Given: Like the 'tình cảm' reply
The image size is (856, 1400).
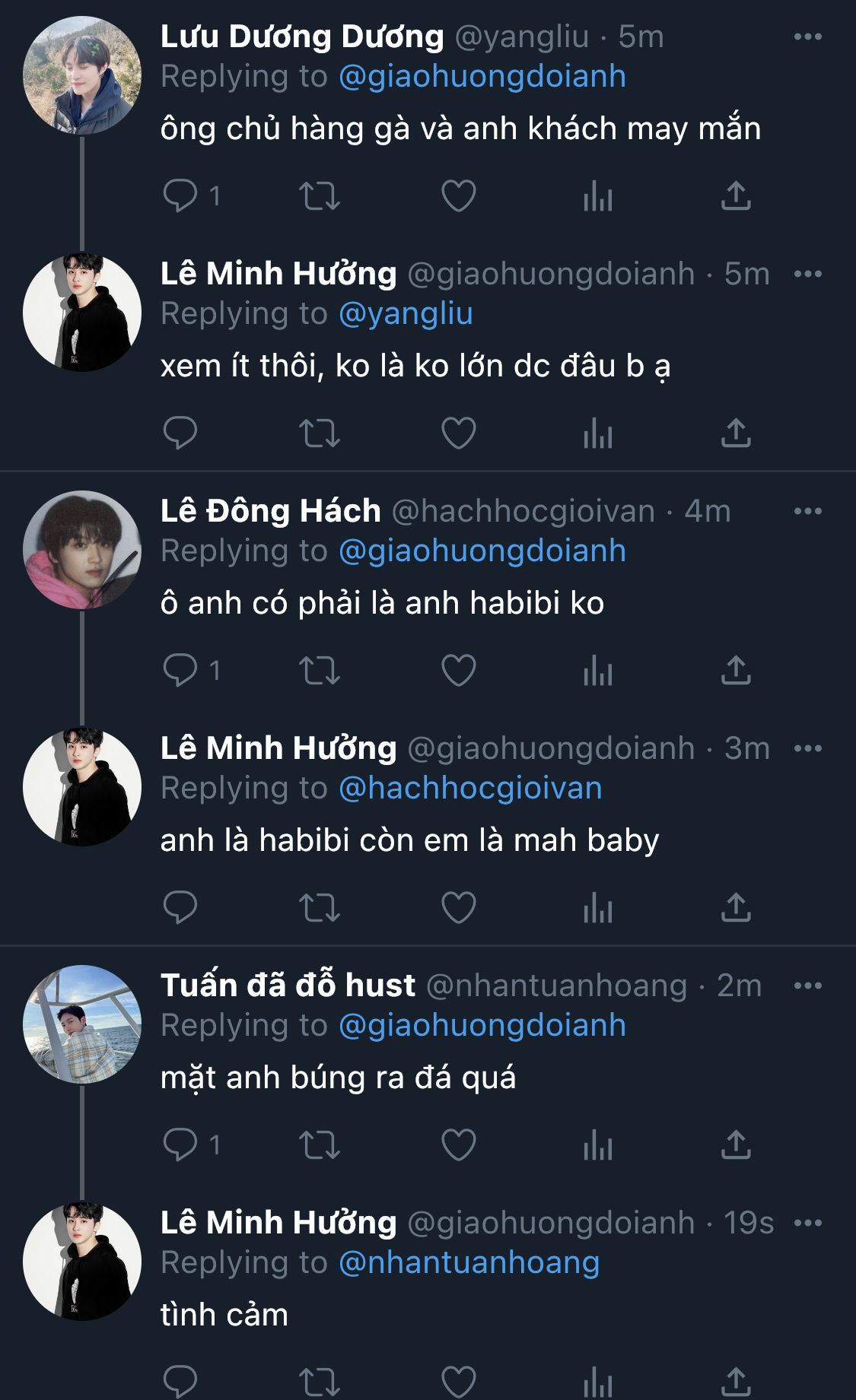Looking at the screenshot, I should (x=459, y=1381).
